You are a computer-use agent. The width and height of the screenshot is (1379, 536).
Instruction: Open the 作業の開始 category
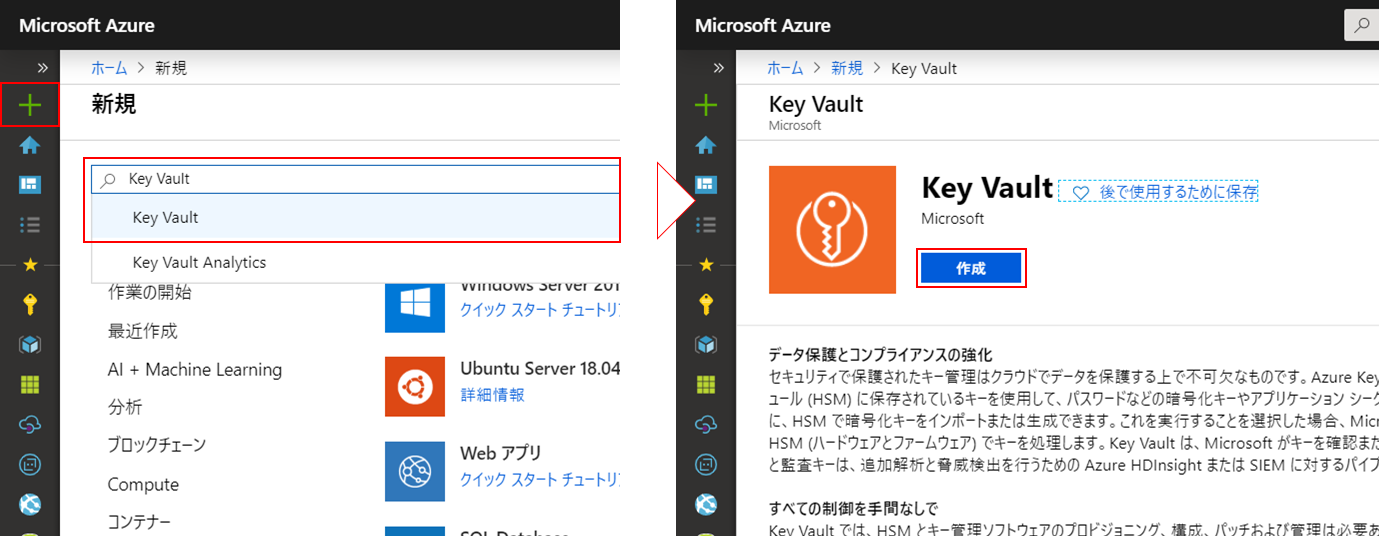pyautogui.click(x=150, y=293)
